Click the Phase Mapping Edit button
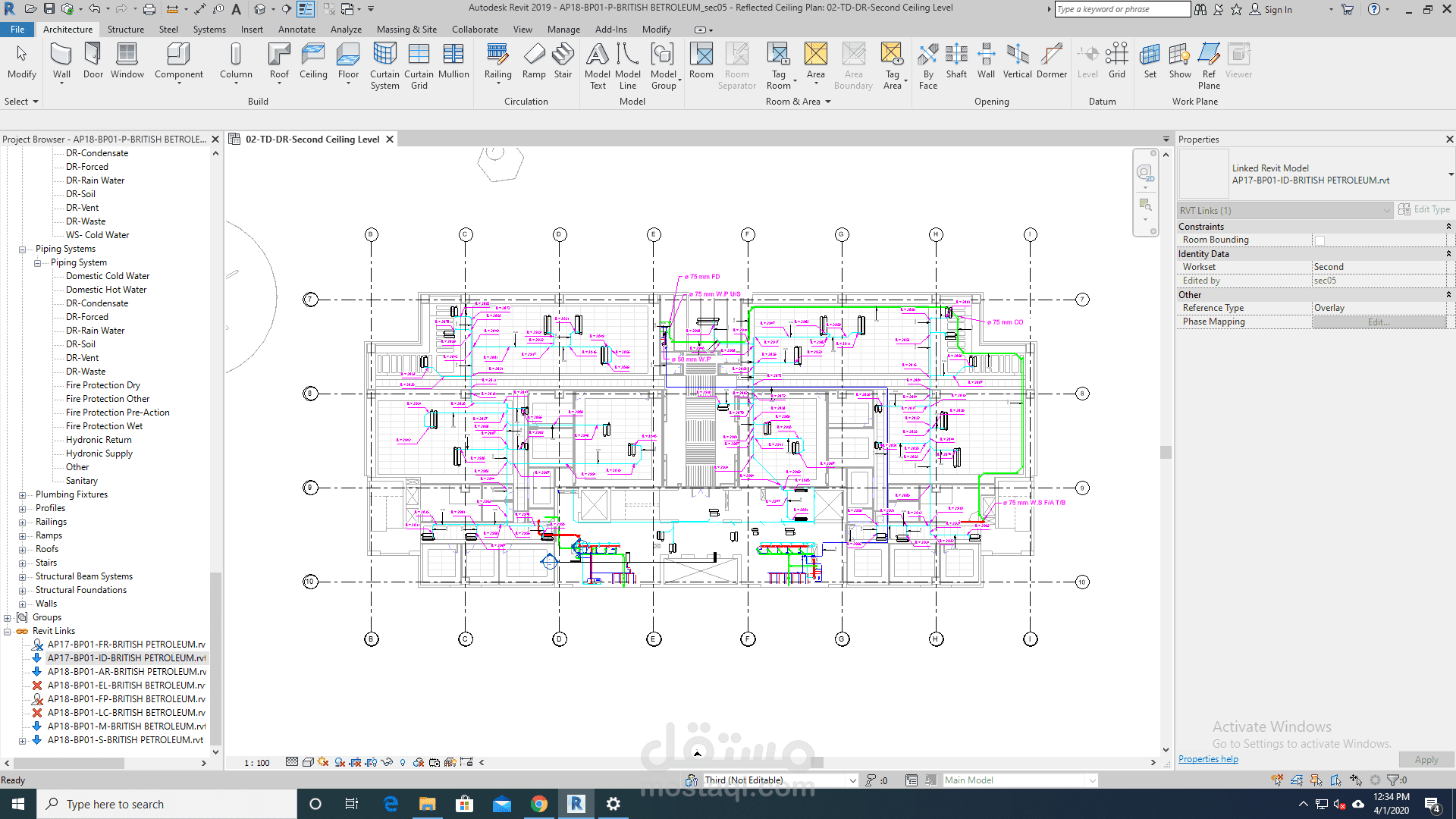Screen dimensions: 1456x819 click(1378, 322)
